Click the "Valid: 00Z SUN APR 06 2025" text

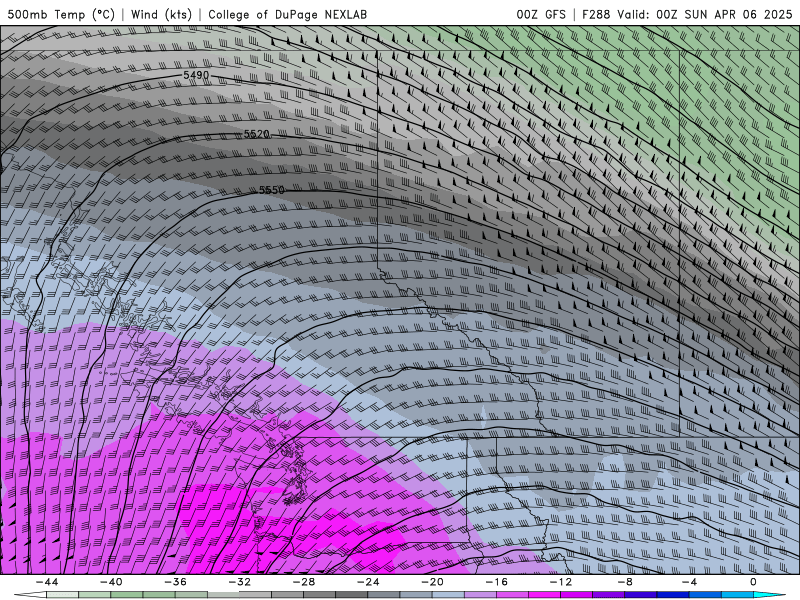point(705,14)
